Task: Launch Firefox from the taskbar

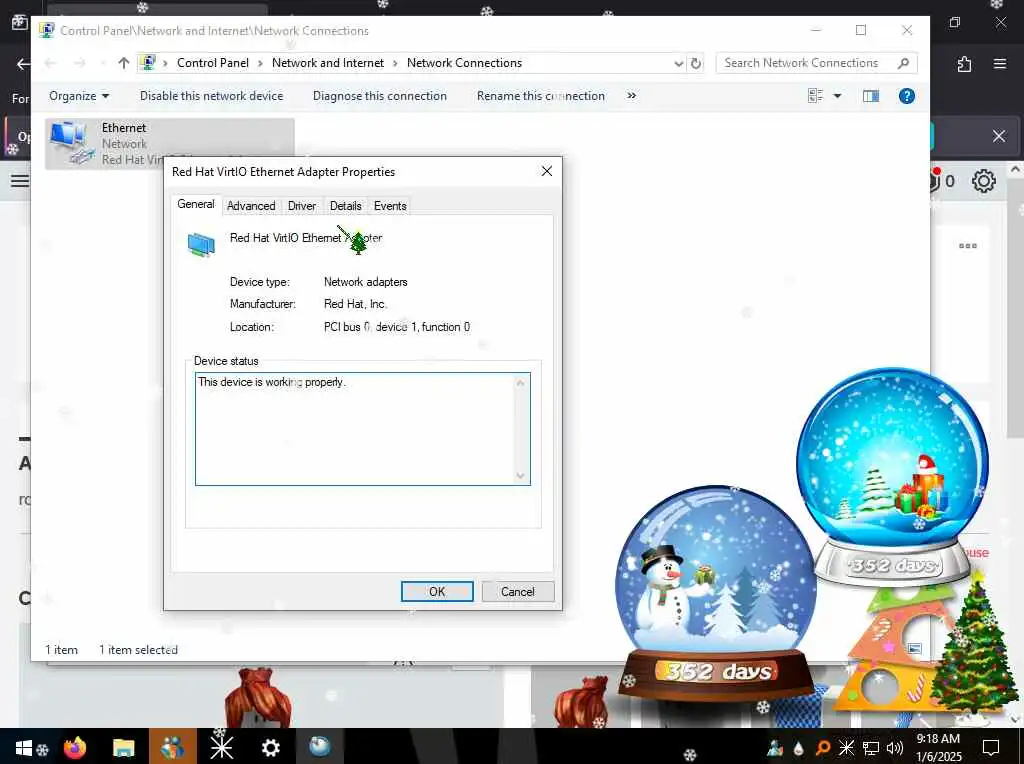Action: (x=74, y=747)
